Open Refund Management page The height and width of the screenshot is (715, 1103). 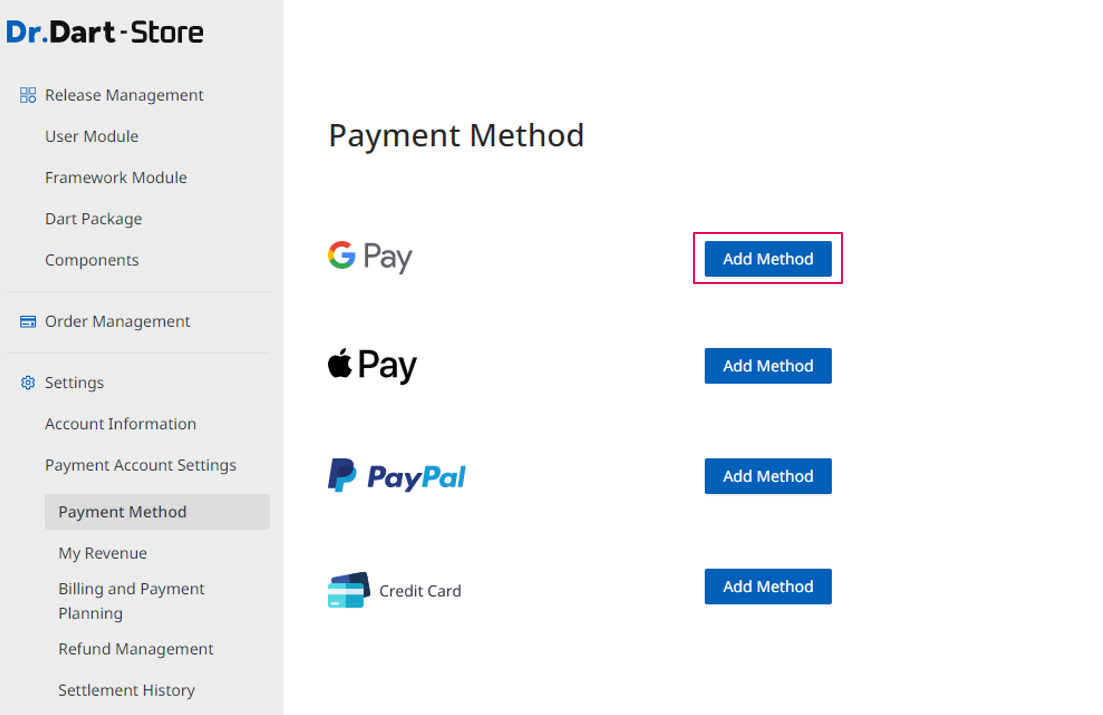point(136,649)
